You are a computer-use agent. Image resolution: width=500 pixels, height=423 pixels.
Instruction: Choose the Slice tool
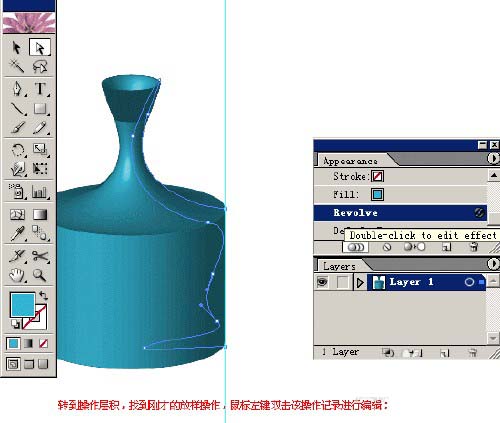(x=17, y=256)
